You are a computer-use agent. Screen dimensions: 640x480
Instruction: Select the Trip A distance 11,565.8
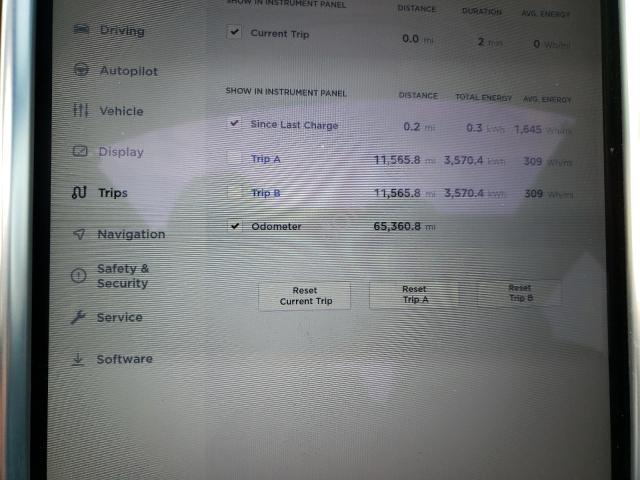tap(397, 160)
